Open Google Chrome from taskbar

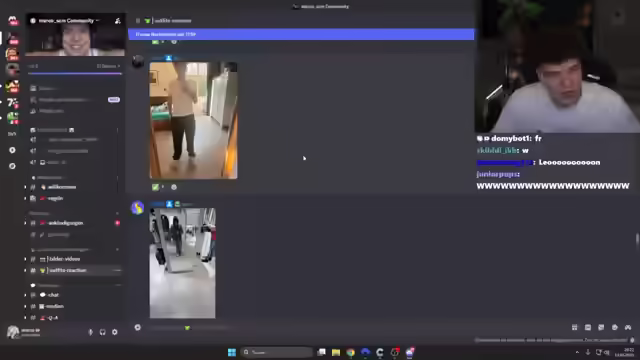point(351,352)
